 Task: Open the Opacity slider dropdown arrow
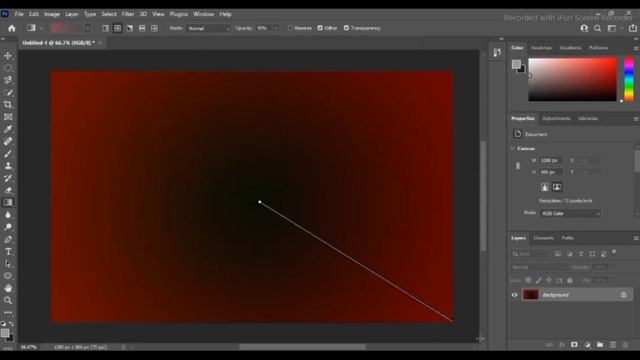click(276, 28)
